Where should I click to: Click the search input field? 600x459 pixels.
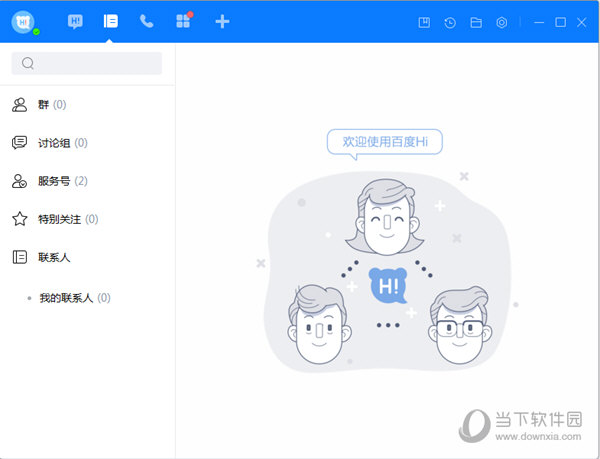[x=87, y=63]
